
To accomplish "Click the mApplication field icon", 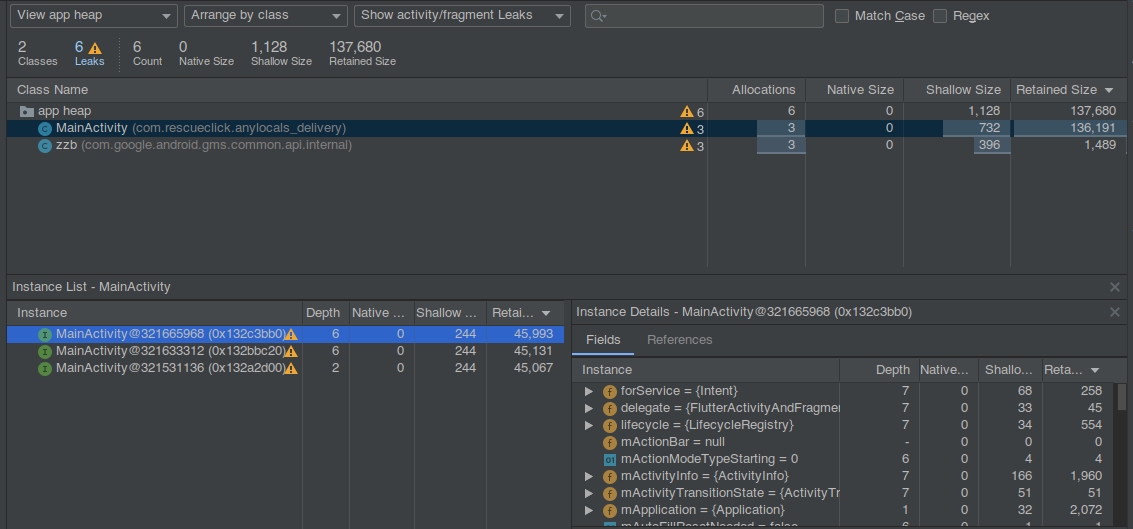I will (610, 510).
